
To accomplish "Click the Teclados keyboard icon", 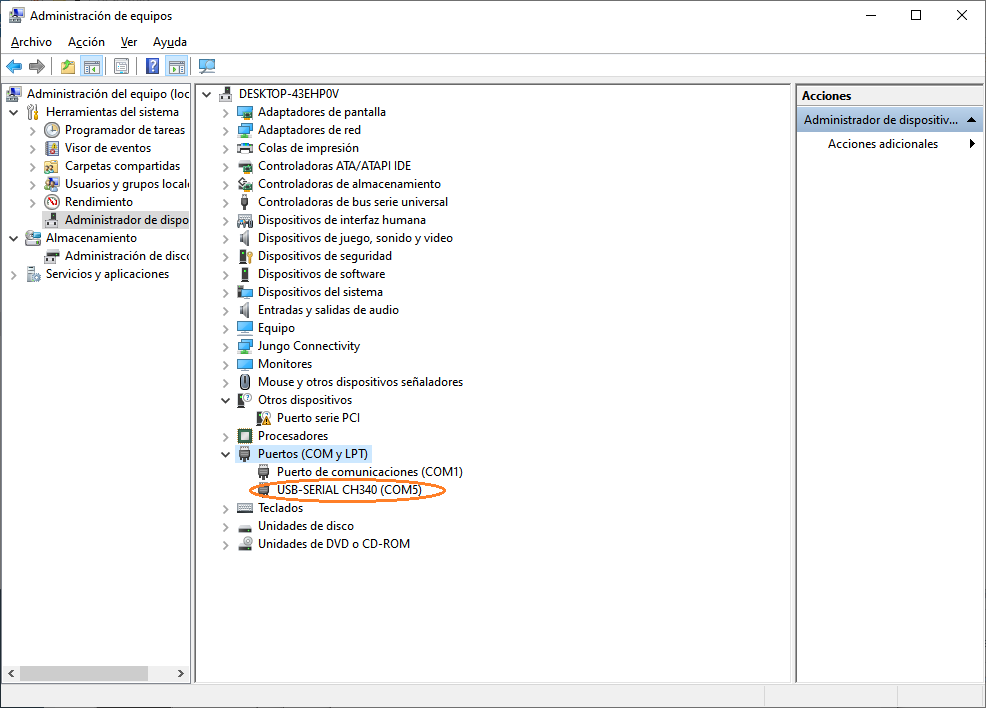I will (245, 508).
